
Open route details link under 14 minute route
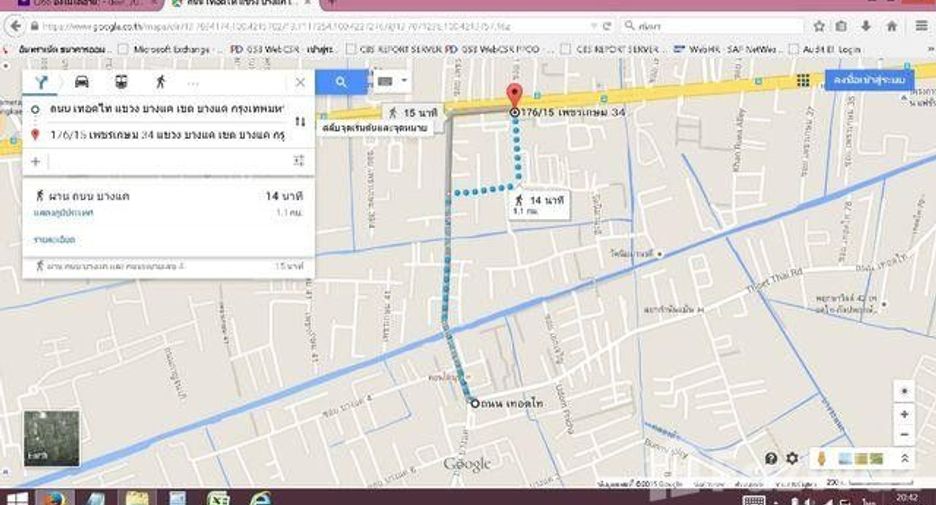point(54,239)
